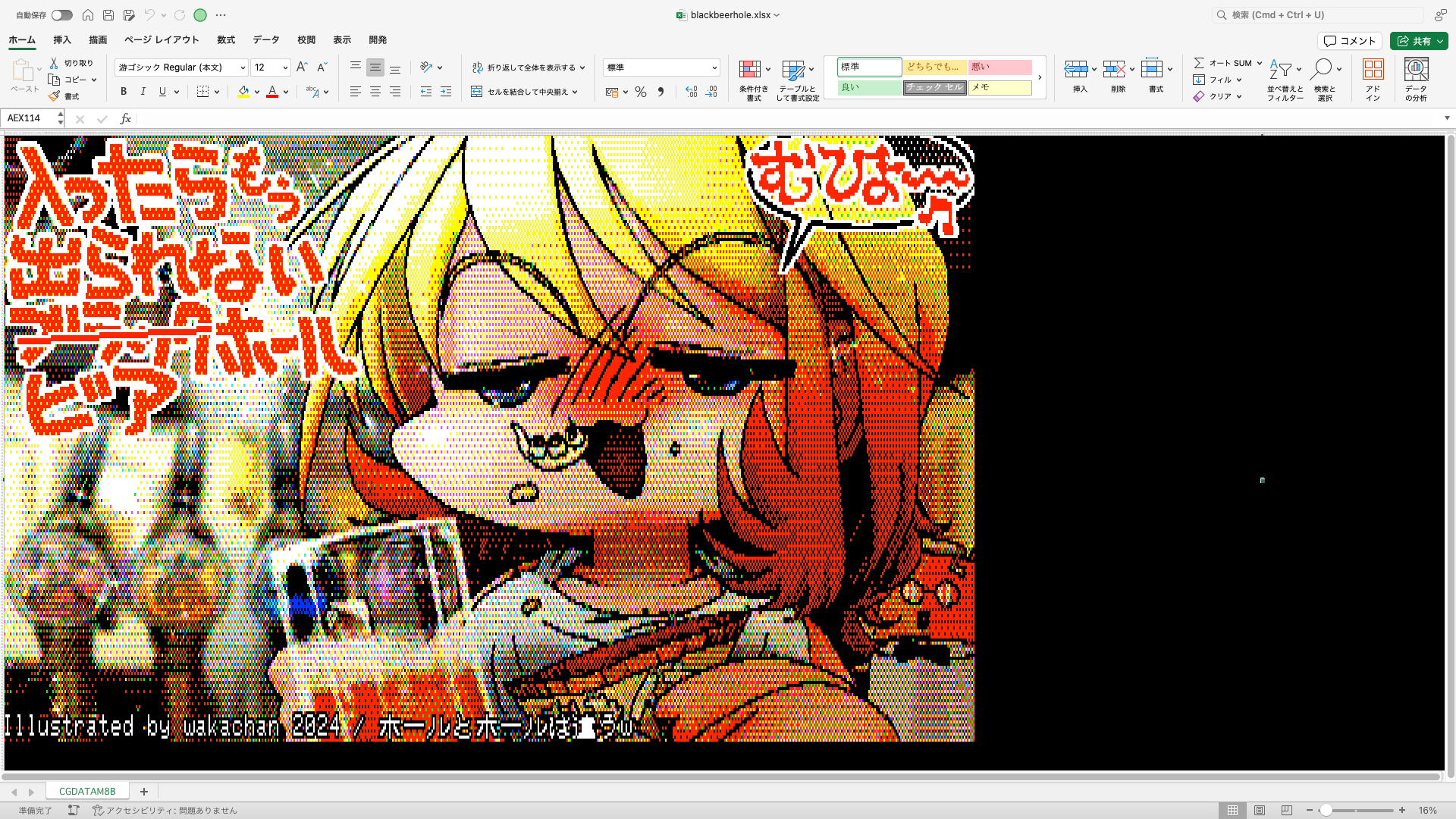Viewport: 1456px width, 819px height.
Task: Open the オート SUM dropdown arrow
Action: point(1259,63)
